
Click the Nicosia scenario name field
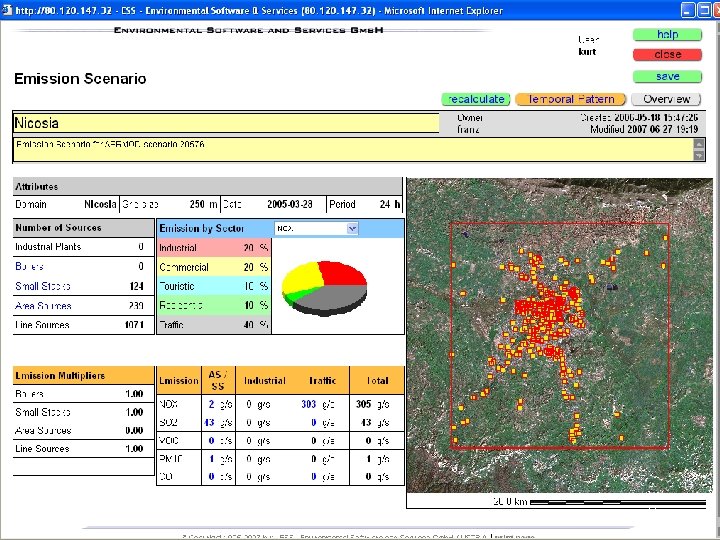(x=226, y=123)
